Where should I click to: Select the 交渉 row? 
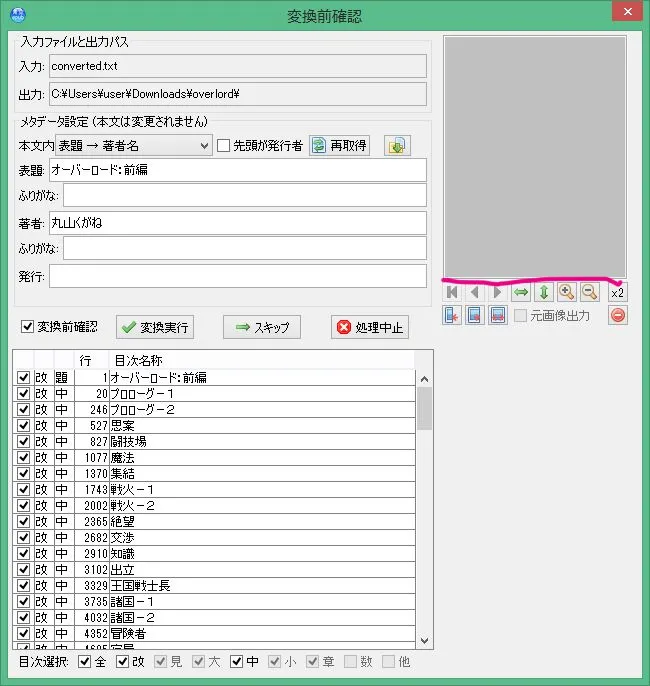point(214,538)
